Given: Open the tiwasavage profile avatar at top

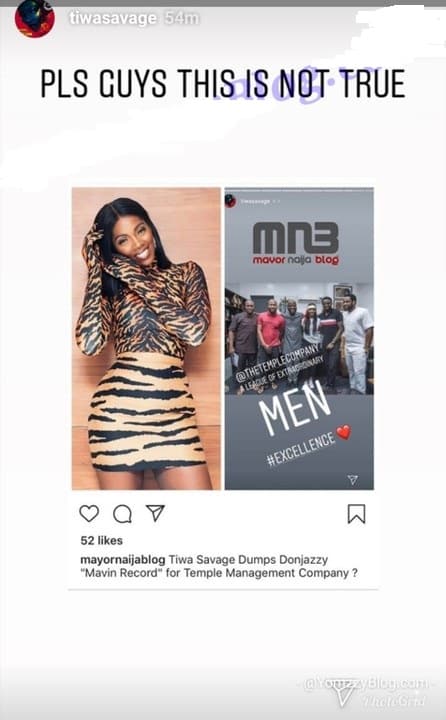Looking at the screenshot, I should 34,18.
